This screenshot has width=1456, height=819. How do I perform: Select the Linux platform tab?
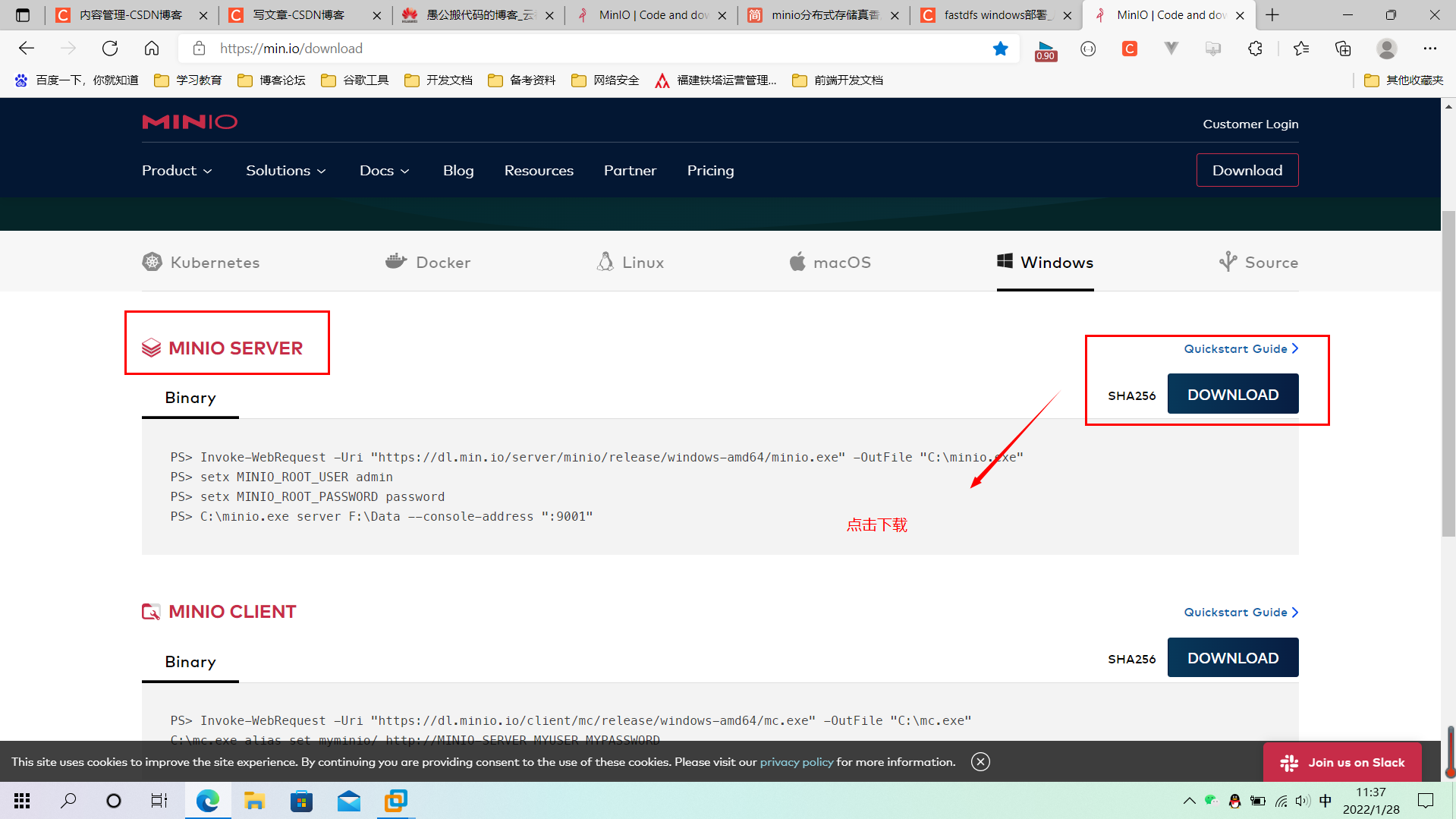coord(631,263)
